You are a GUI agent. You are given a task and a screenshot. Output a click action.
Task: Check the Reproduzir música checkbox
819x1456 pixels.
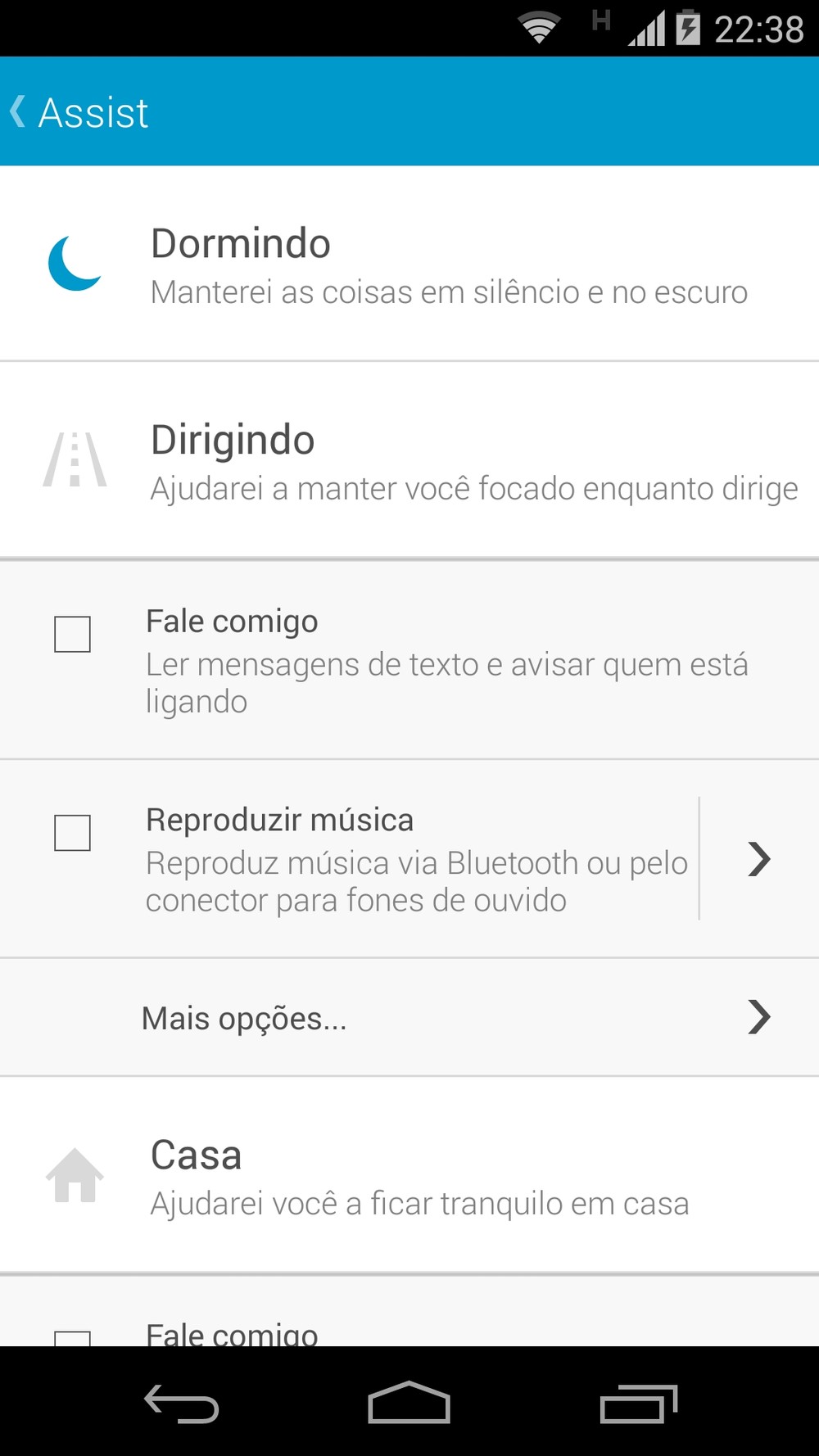pyautogui.click(x=72, y=833)
